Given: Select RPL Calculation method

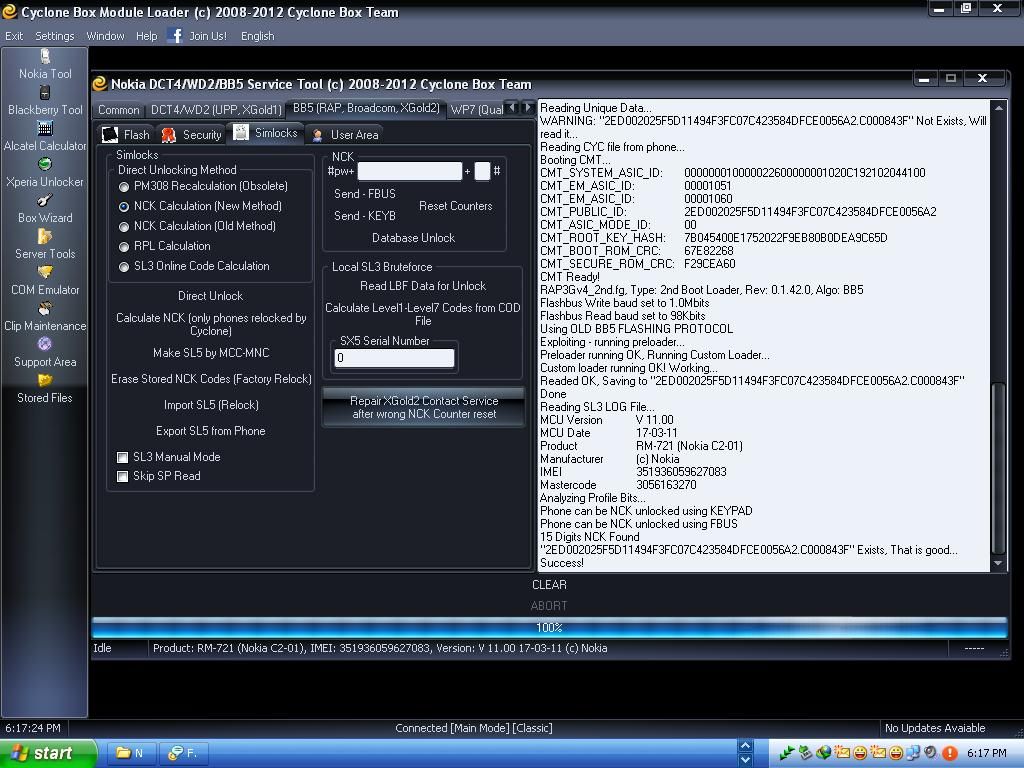Looking at the screenshot, I should tap(123, 247).
